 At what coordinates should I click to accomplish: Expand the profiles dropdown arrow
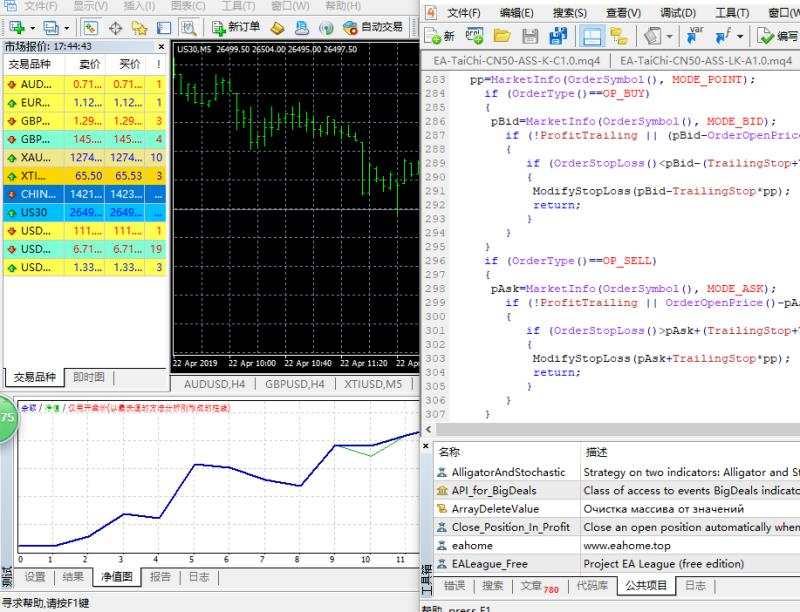pyautogui.click(x=66, y=27)
